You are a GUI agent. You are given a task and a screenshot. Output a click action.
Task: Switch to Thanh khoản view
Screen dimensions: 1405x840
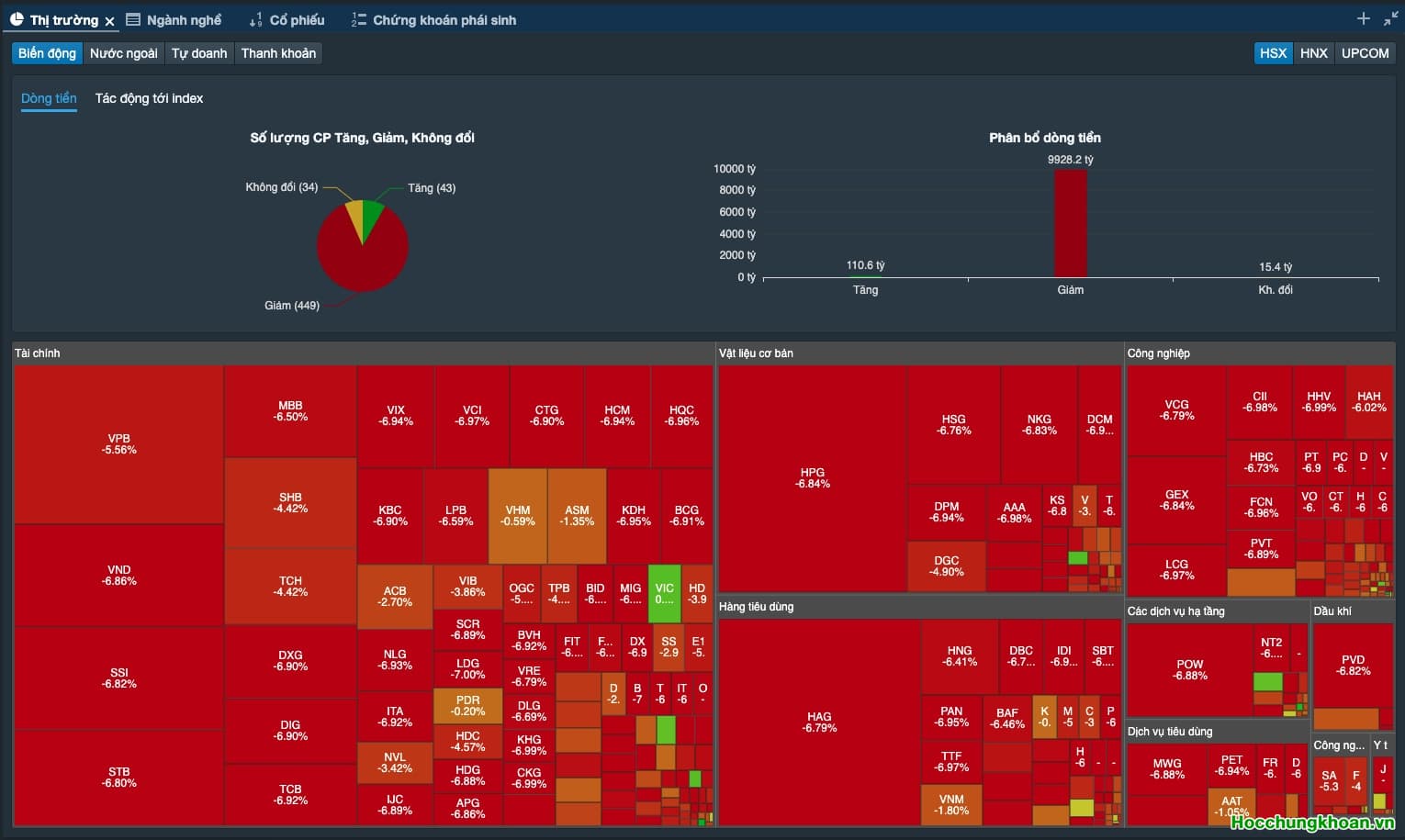click(278, 53)
